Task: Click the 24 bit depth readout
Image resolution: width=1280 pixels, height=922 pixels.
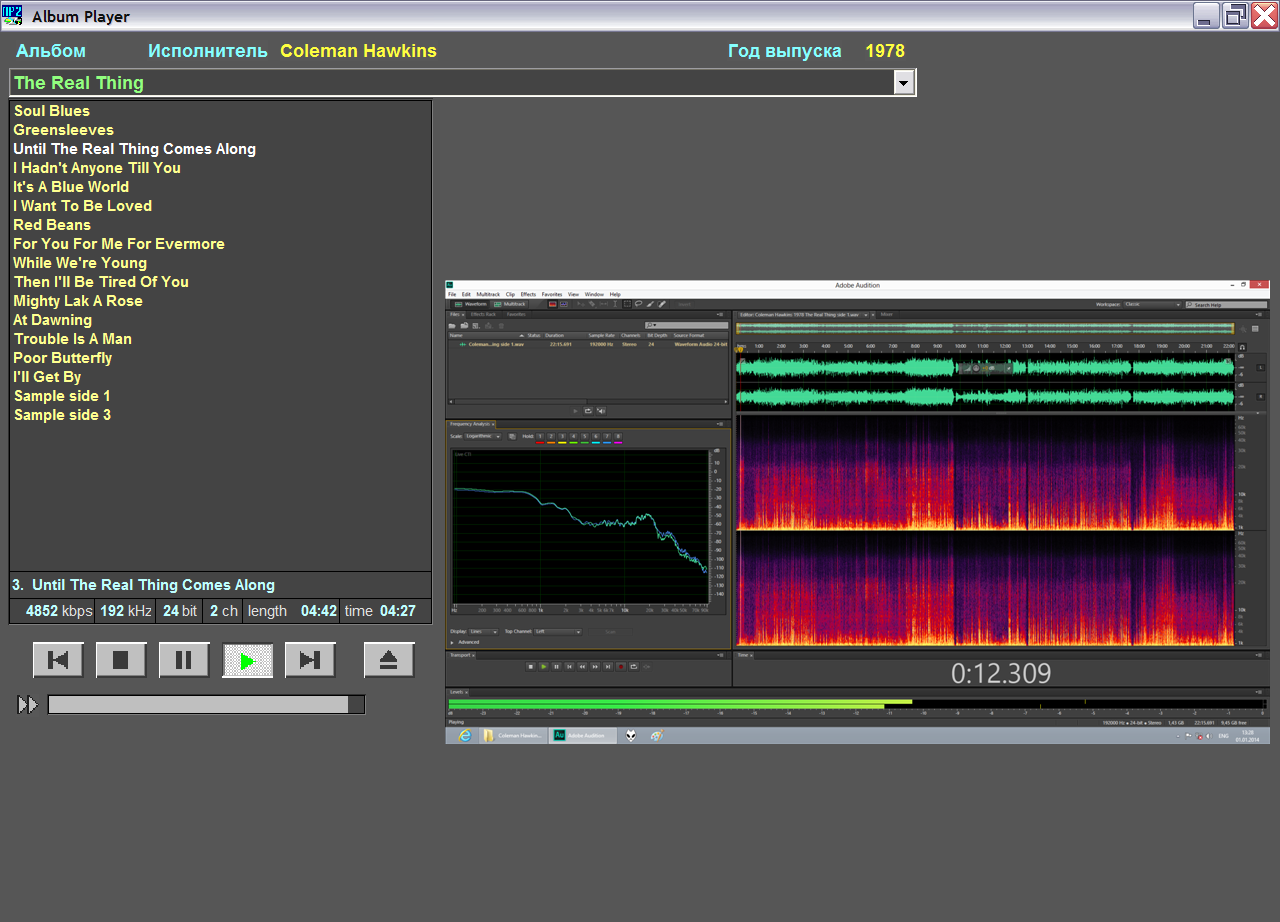Action: tap(180, 611)
